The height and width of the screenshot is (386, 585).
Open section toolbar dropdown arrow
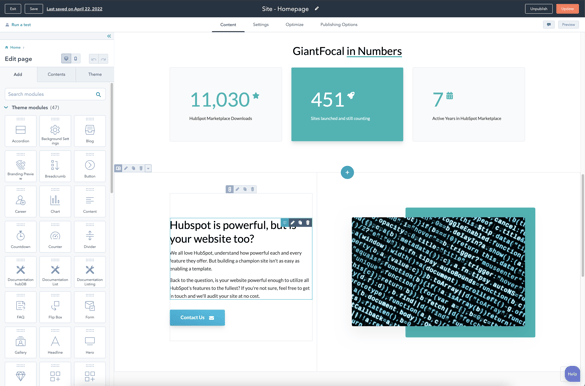[148, 168]
